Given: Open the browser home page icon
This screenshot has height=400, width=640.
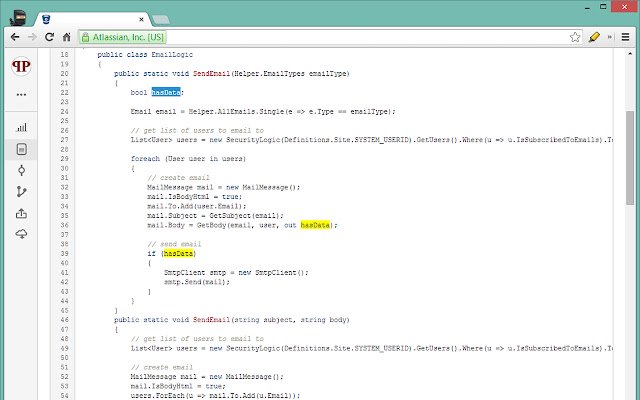Looking at the screenshot, I should 67,37.
